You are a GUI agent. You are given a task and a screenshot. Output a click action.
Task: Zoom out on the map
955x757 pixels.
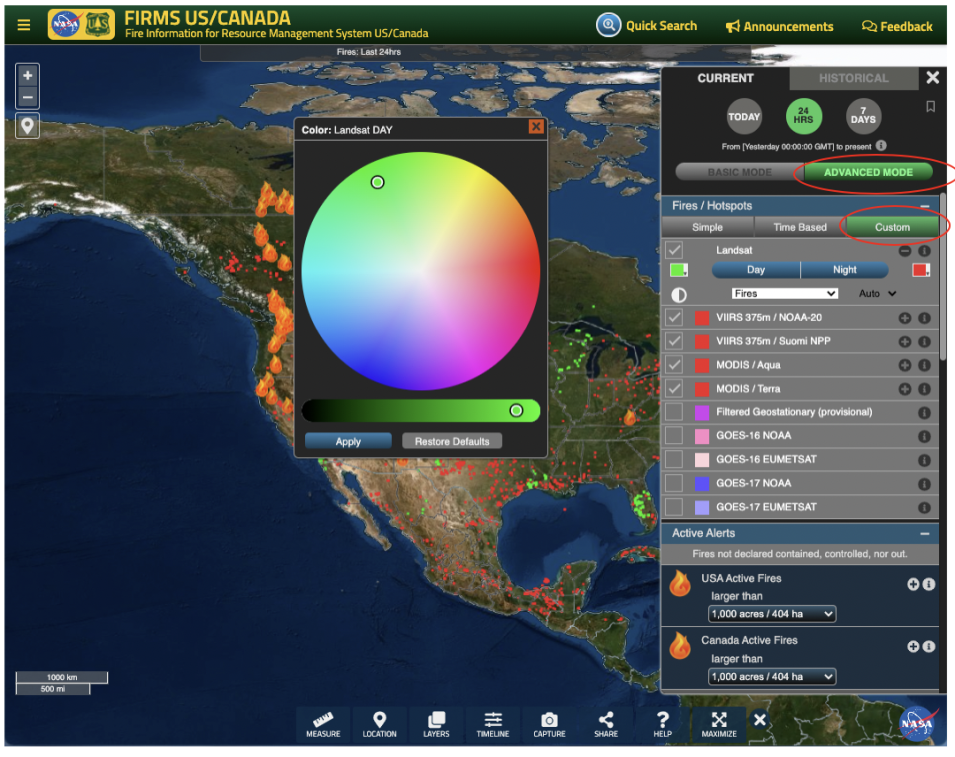(27, 97)
